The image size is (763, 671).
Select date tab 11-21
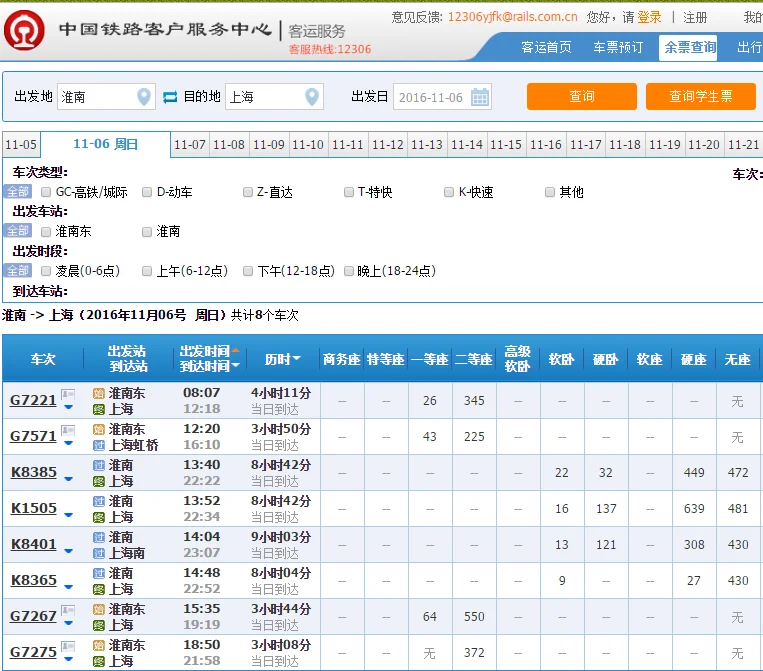tap(743, 145)
